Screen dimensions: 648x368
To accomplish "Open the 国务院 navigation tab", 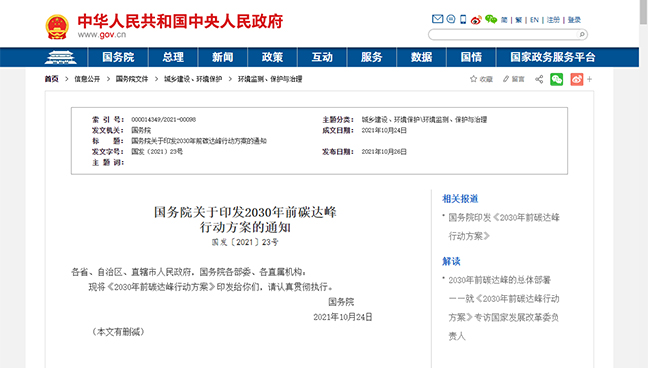I will point(118,57).
